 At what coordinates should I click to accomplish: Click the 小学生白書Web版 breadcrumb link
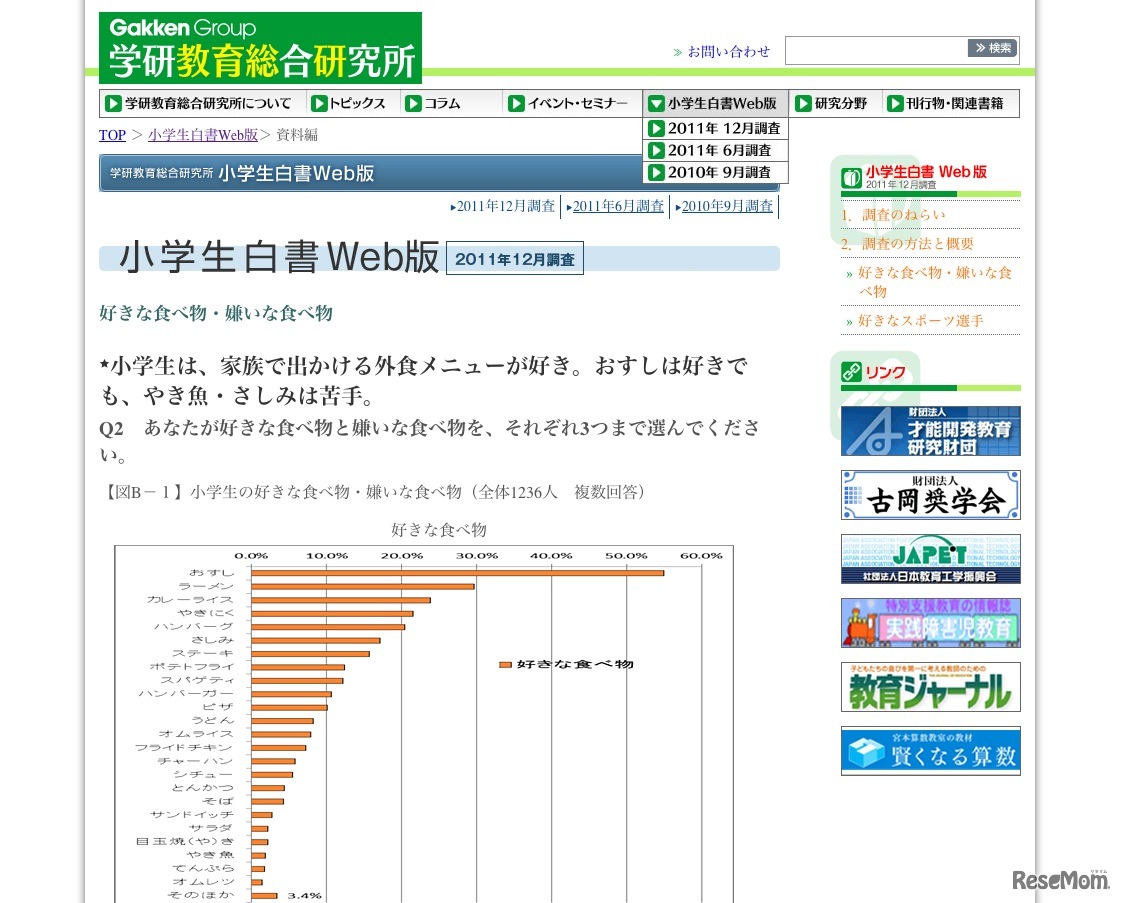pos(203,135)
